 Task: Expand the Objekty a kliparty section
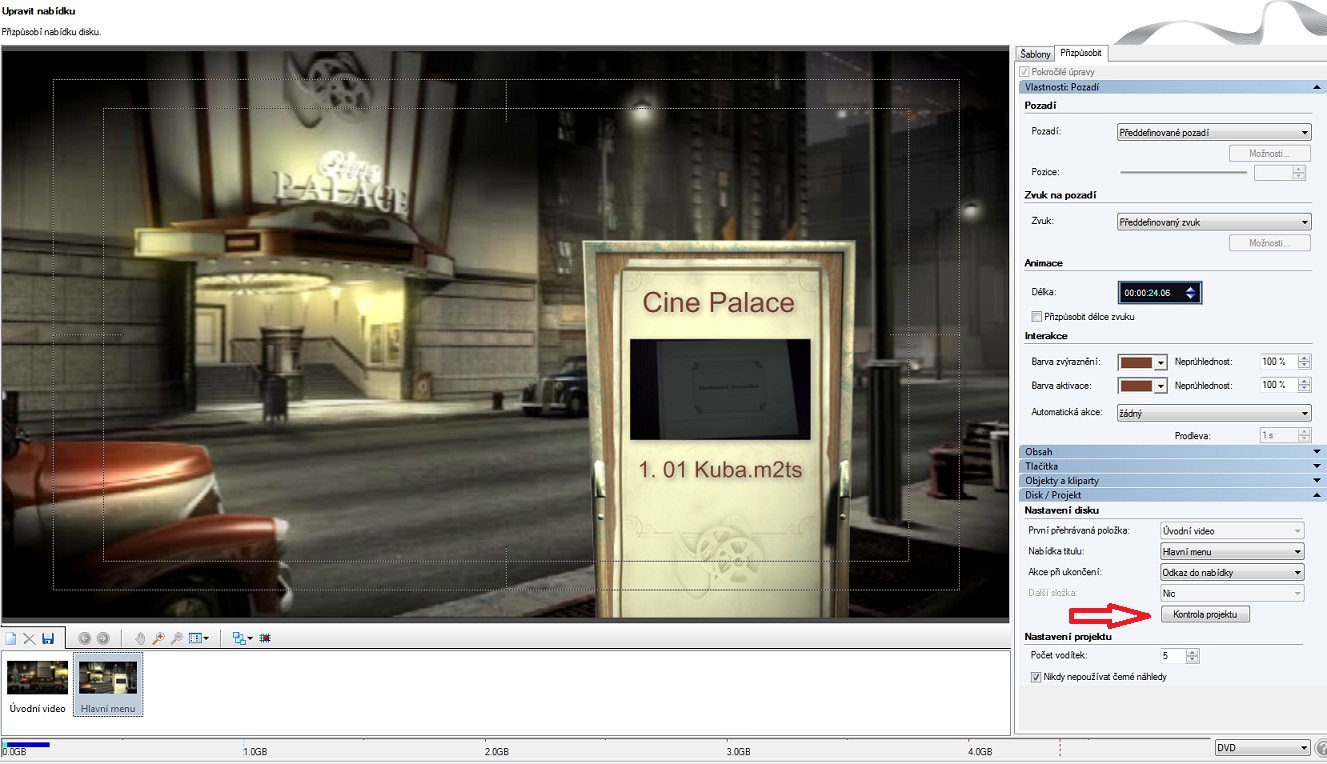(1171, 481)
